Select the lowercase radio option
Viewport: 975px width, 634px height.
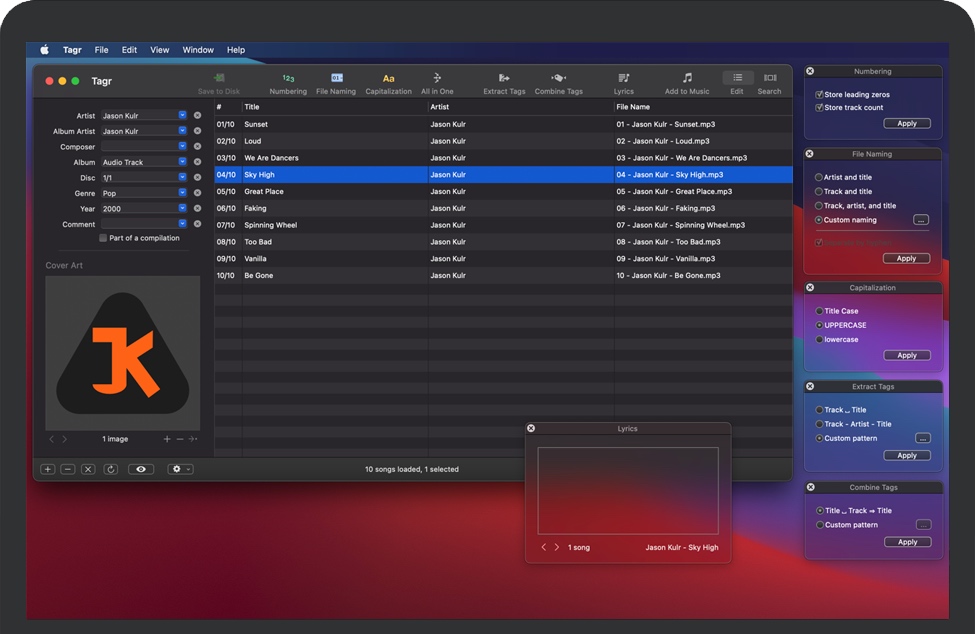pyautogui.click(x=820, y=339)
